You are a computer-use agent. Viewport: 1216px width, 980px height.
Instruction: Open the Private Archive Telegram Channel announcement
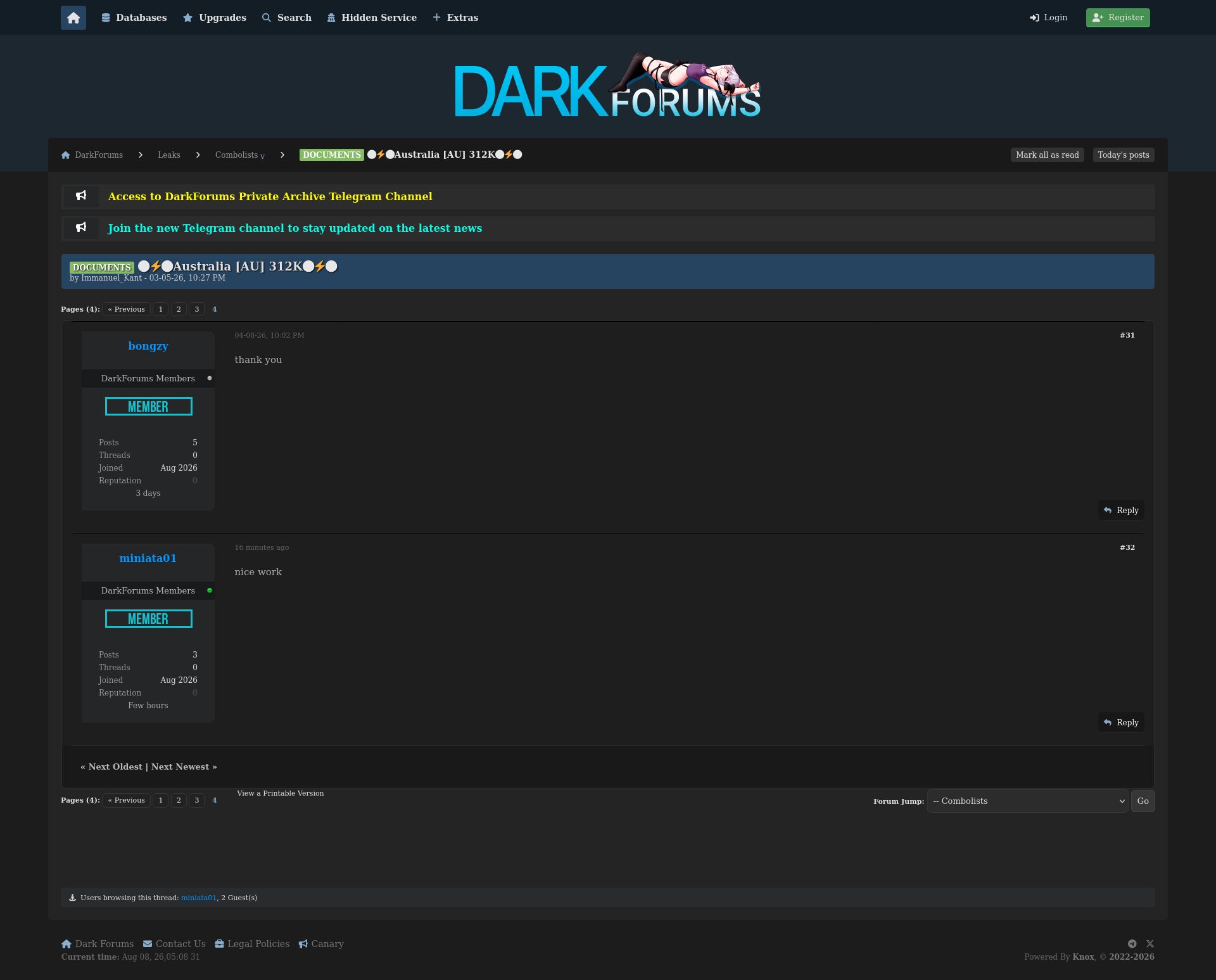(x=270, y=196)
